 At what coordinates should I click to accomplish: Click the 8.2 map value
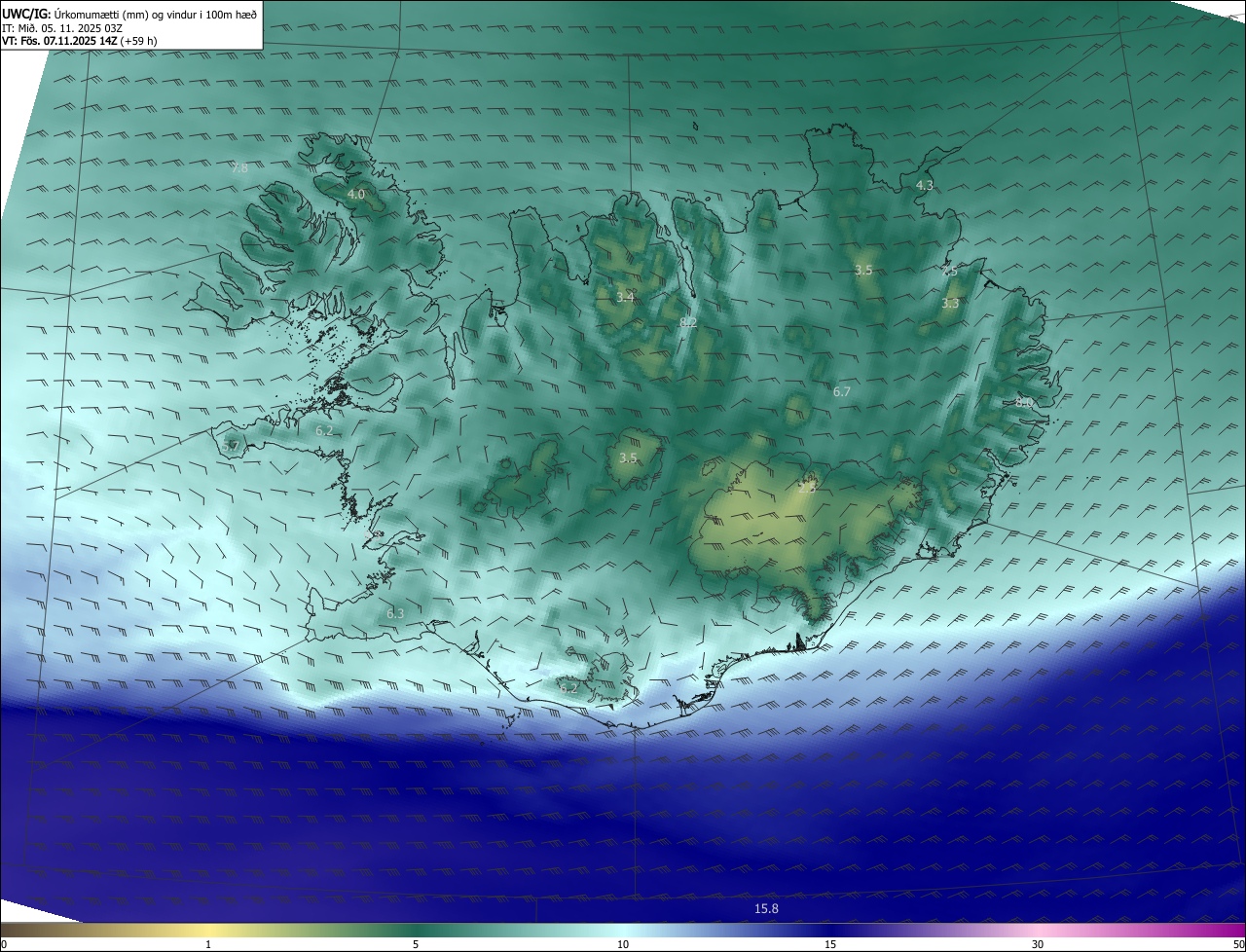click(688, 321)
